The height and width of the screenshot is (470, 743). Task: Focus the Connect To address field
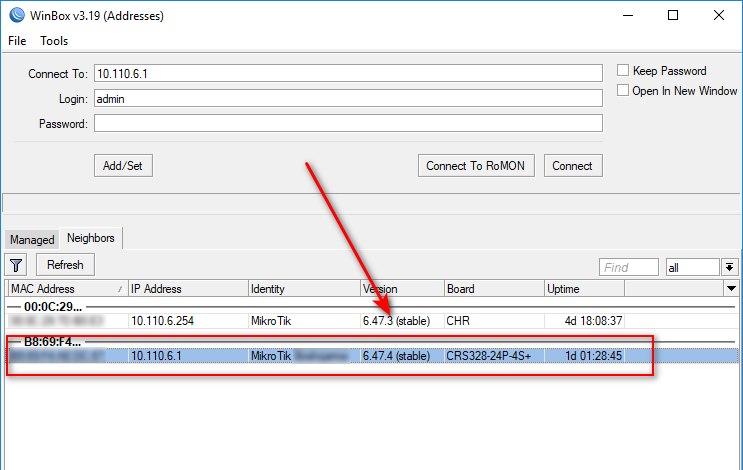pos(348,73)
